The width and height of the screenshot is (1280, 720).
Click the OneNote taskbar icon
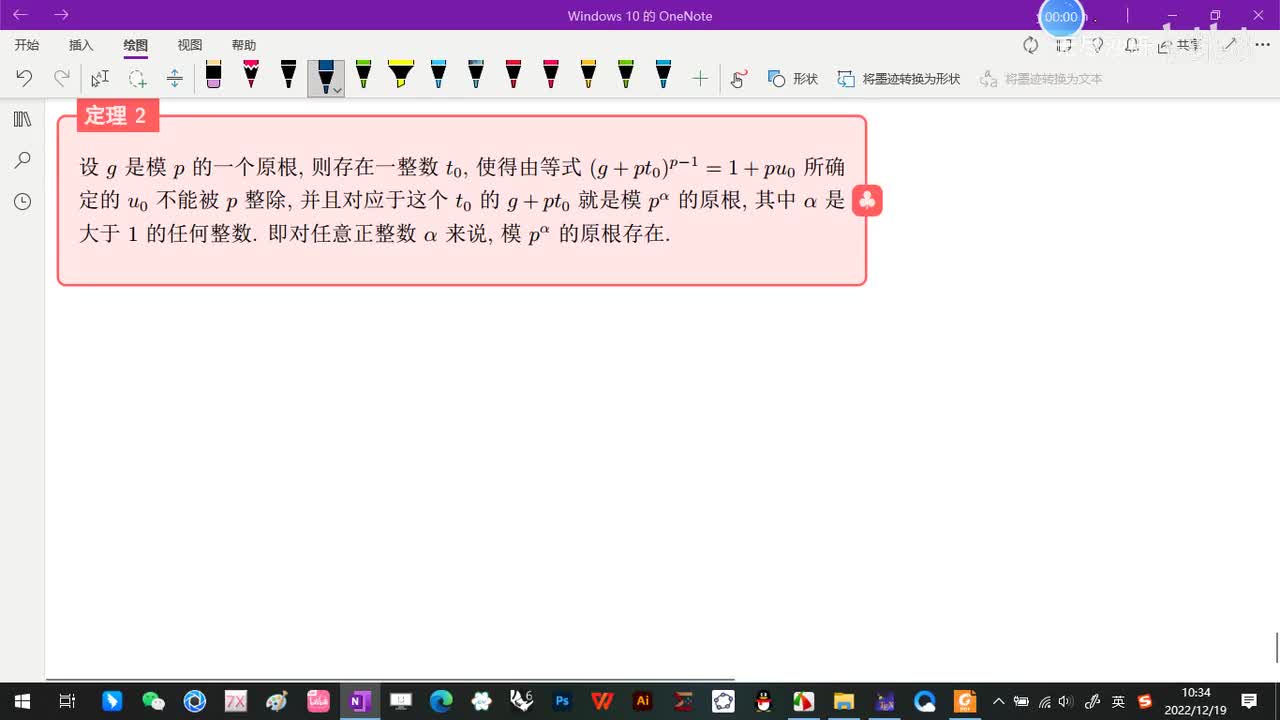(x=358, y=701)
